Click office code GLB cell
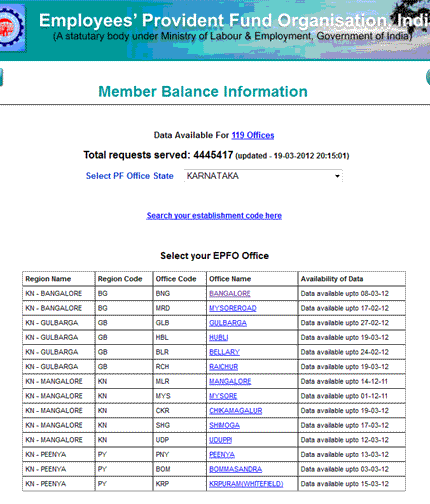The width and height of the screenshot is (430, 504). click(180, 323)
